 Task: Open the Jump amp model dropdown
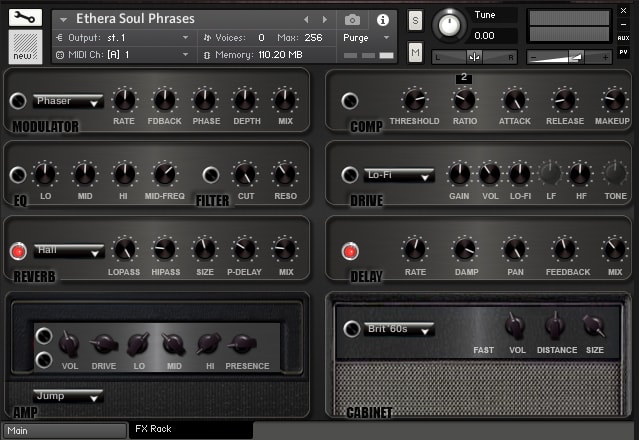pyautogui.click(x=68, y=396)
